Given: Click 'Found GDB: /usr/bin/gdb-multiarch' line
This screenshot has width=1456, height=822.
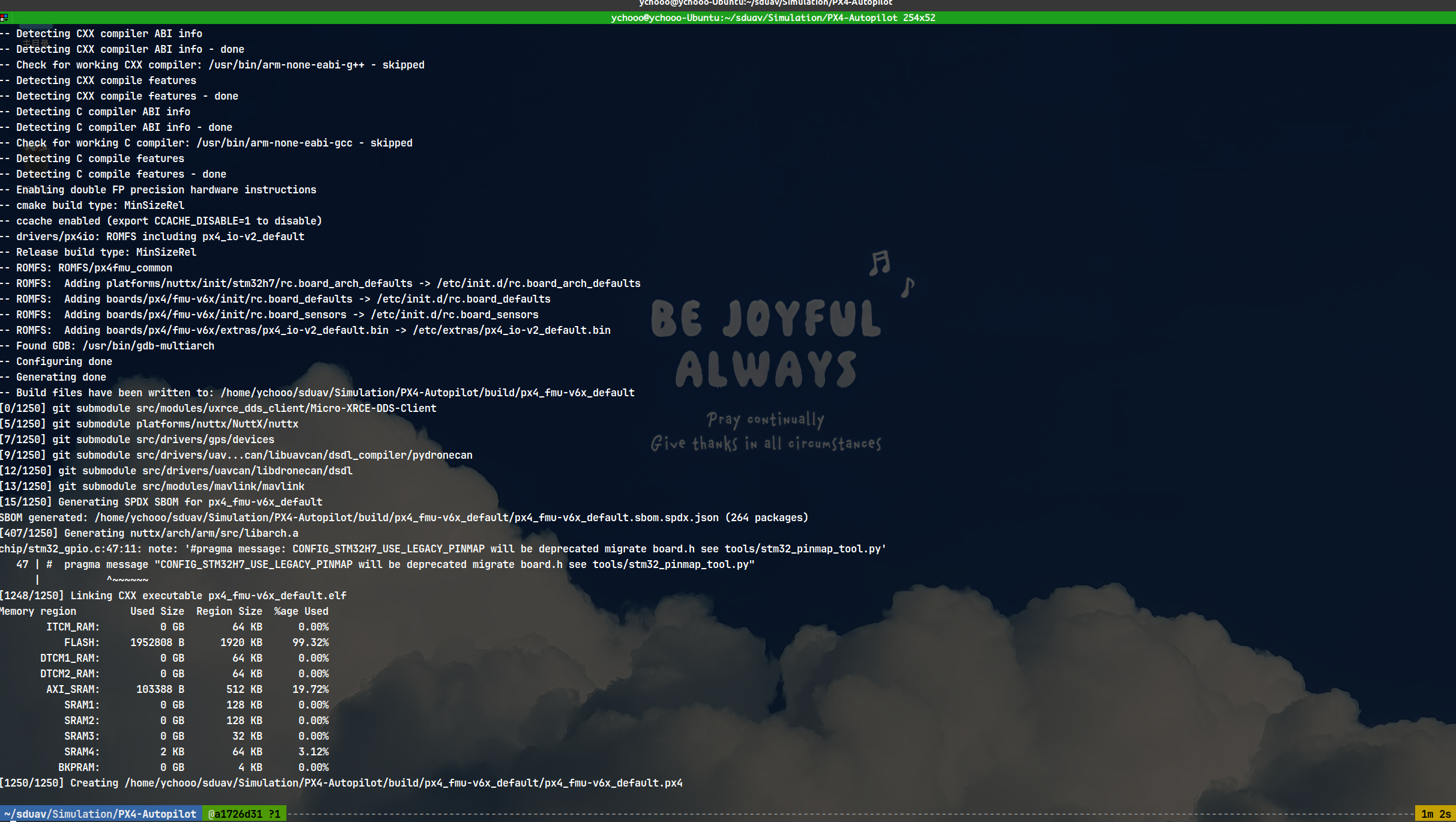Looking at the screenshot, I should tap(107, 346).
